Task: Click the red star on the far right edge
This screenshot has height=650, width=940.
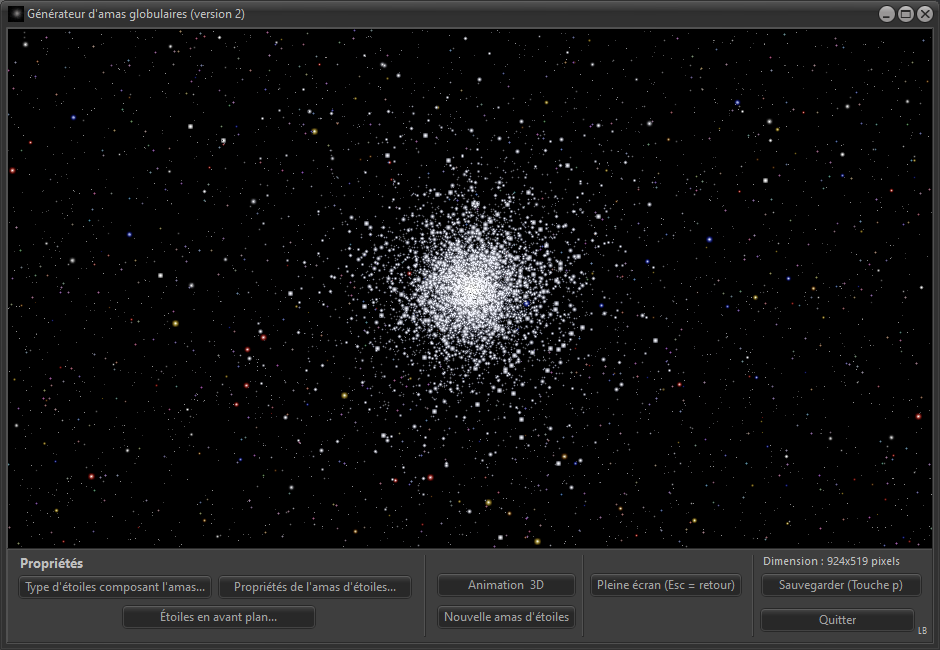Action: 918,416
